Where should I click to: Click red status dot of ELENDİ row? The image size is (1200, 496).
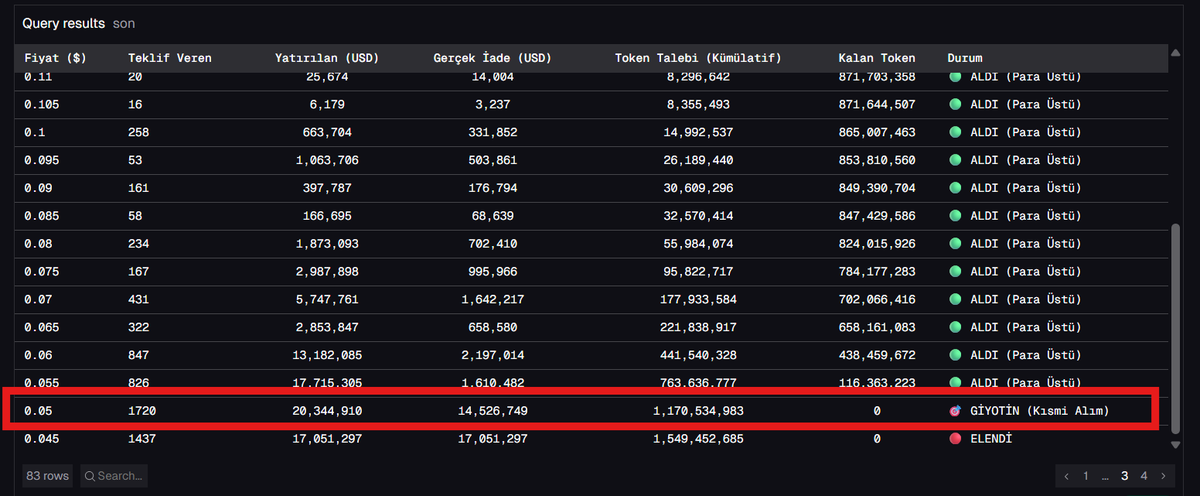pyautogui.click(x=955, y=438)
